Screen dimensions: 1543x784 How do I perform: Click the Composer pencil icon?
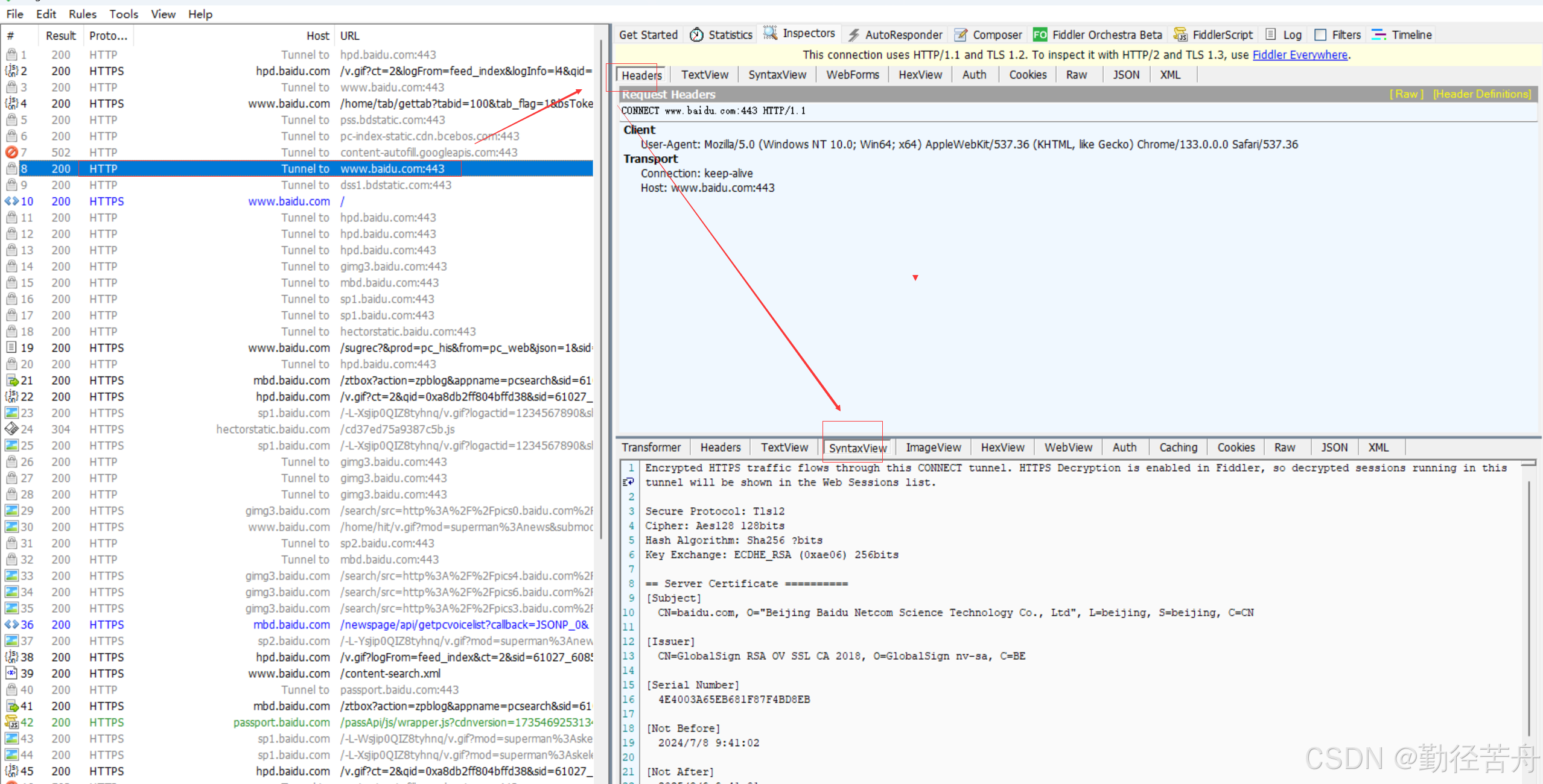pos(961,35)
